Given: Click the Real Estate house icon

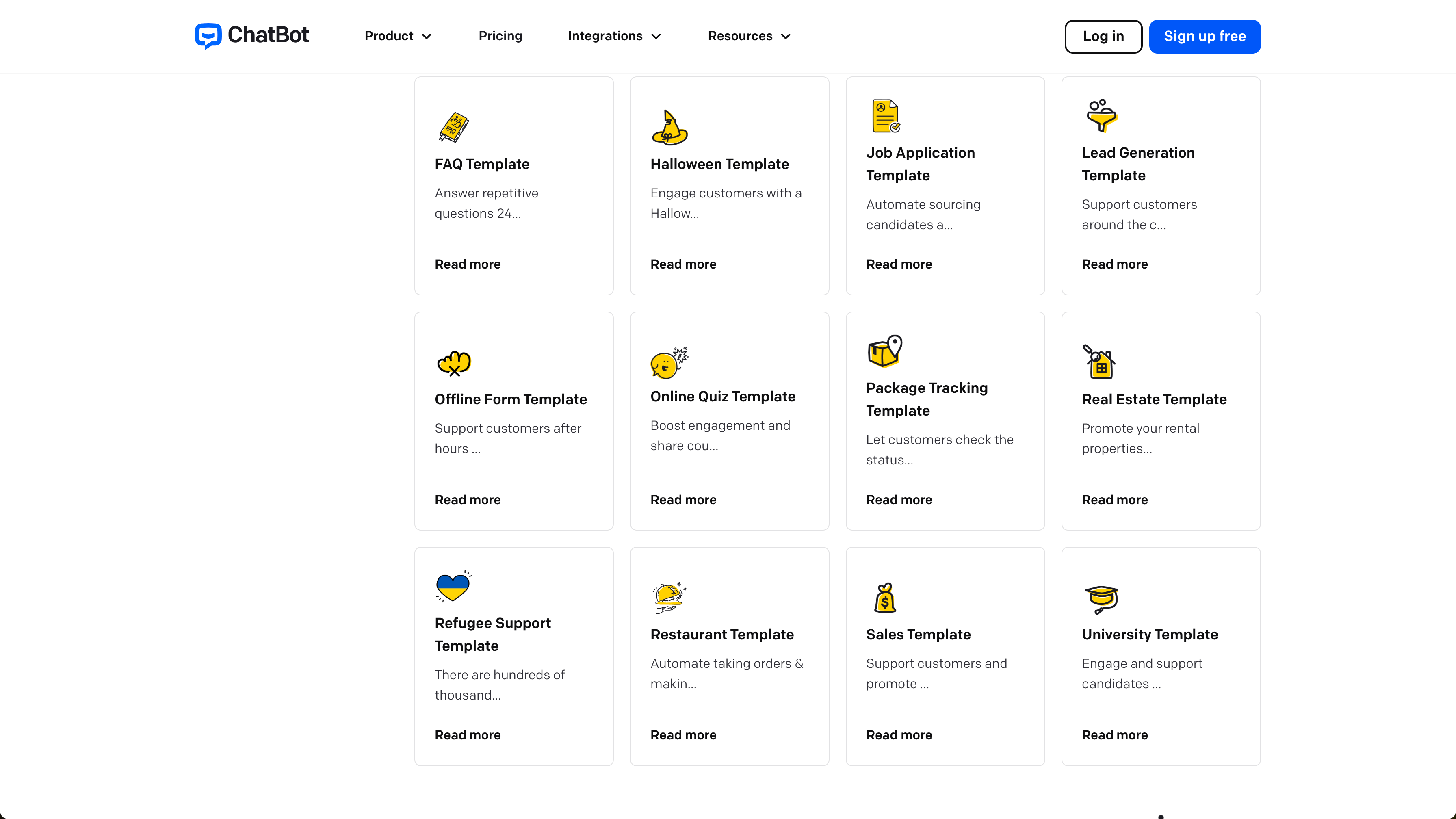Looking at the screenshot, I should (1099, 362).
